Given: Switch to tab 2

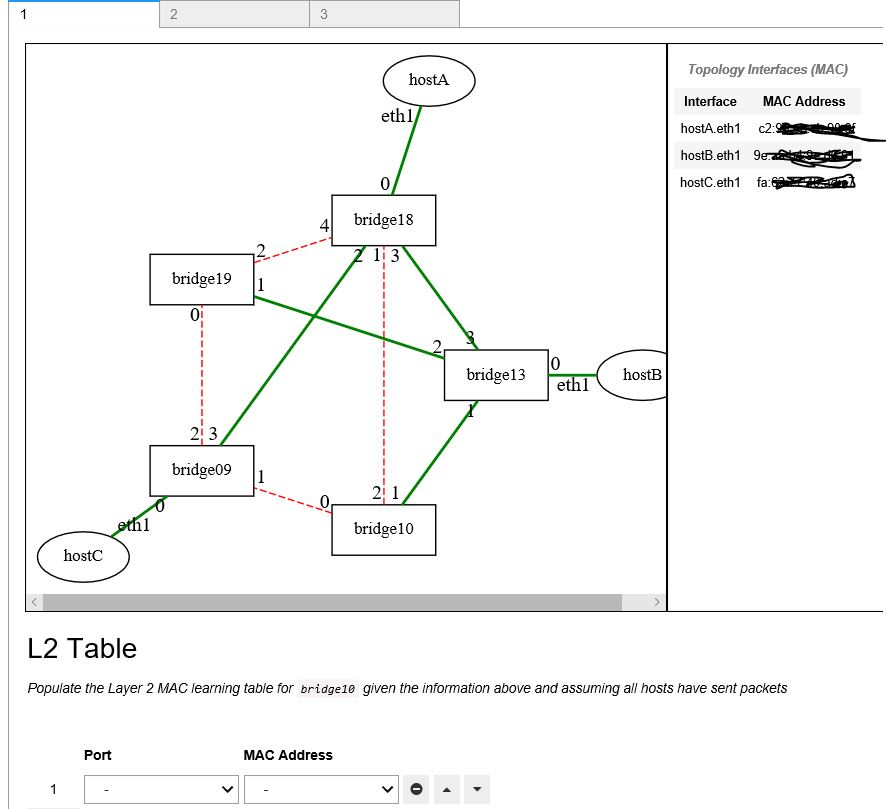Looking at the screenshot, I should (232, 13).
